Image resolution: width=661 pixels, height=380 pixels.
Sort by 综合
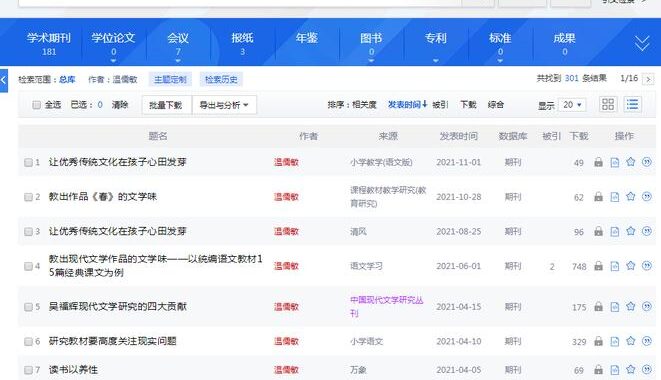496,105
